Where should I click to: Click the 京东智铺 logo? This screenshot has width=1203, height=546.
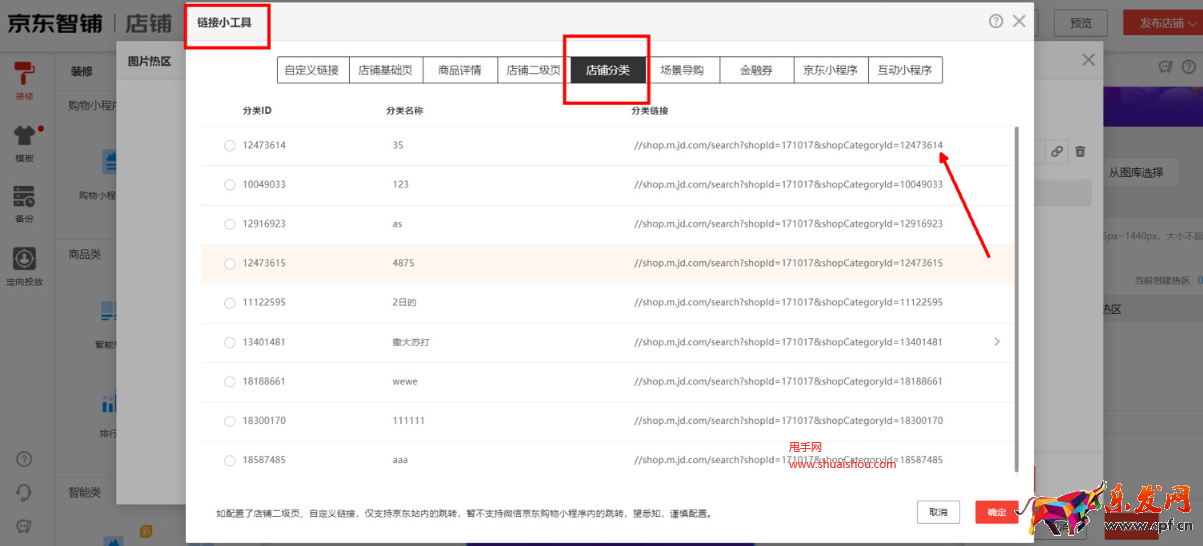click(x=54, y=22)
